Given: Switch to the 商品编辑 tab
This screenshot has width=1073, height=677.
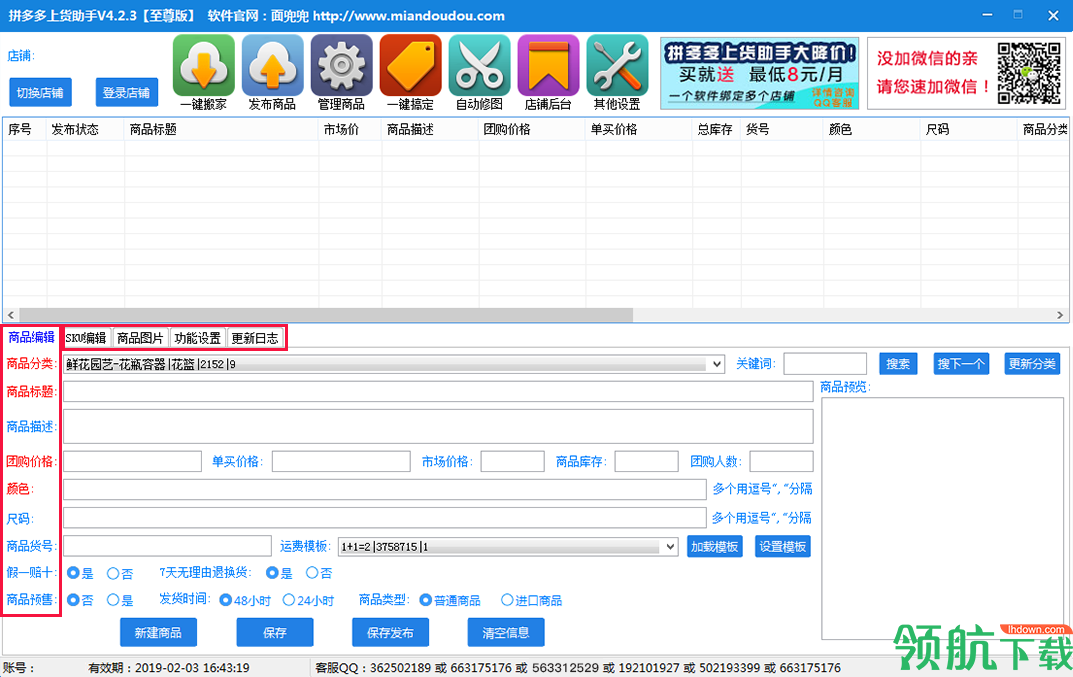Looking at the screenshot, I should pyautogui.click(x=31, y=337).
